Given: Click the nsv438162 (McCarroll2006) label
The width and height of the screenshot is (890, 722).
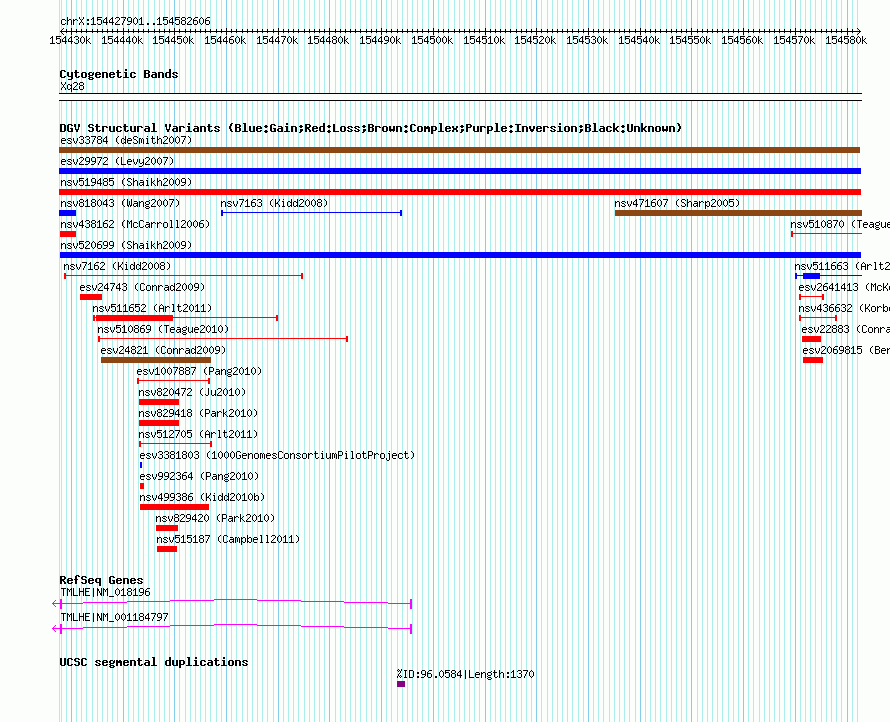Looking at the screenshot, I should [135, 224].
